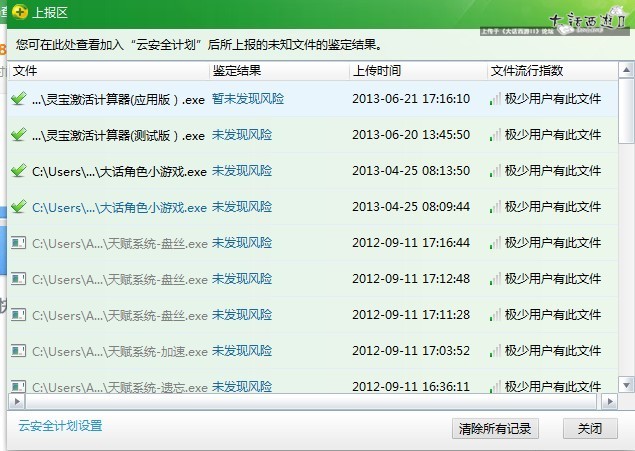Open 未发现风险 link in 17:12:48 row
Viewport: 635px width, 451px height.
coord(242,279)
